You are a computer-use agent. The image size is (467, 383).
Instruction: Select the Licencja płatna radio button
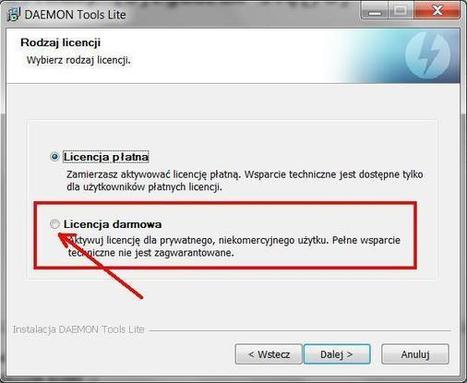(54, 157)
